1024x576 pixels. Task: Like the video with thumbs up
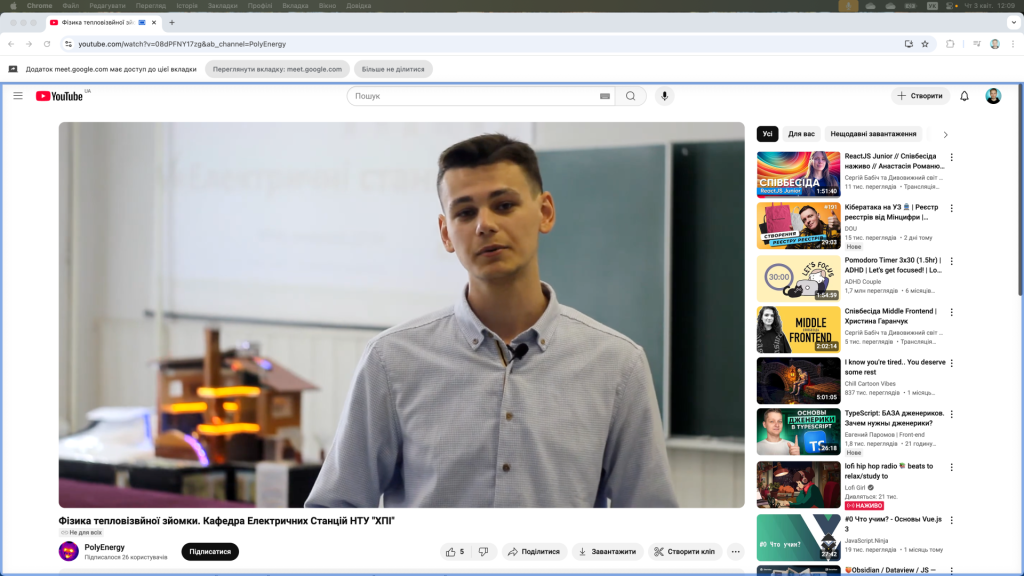pos(456,552)
